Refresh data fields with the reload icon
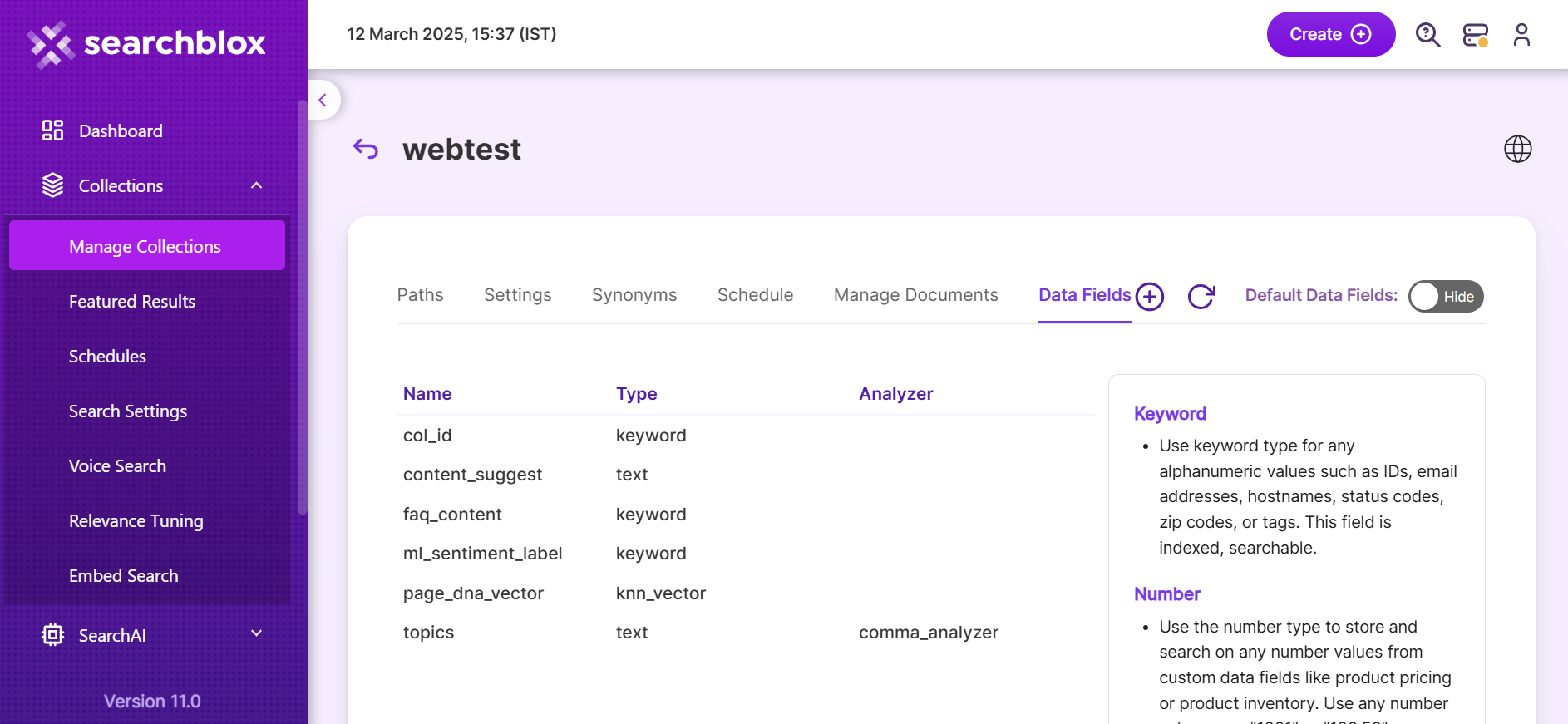This screenshot has height=724, width=1568. pos(1201,297)
